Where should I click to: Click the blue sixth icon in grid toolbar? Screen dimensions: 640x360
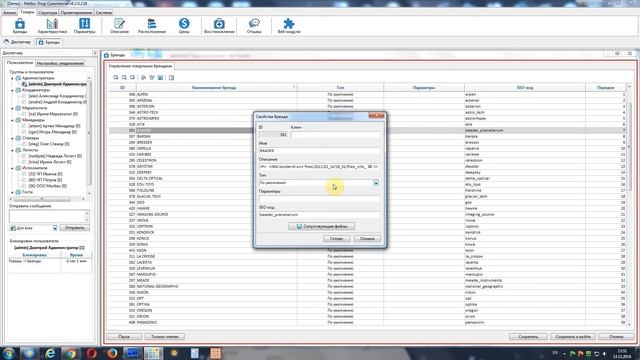(x=160, y=78)
